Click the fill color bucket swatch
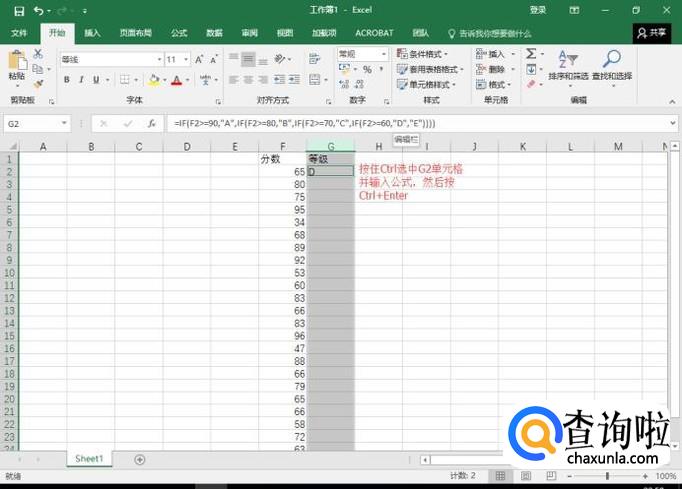Image resolution: width=682 pixels, height=489 pixels. pyautogui.click(x=154, y=80)
